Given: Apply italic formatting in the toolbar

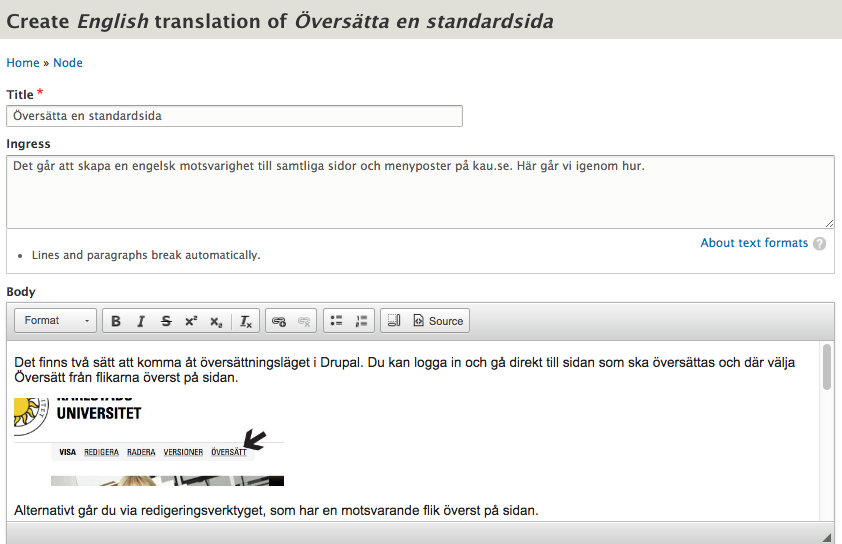Looking at the screenshot, I should pos(141,321).
